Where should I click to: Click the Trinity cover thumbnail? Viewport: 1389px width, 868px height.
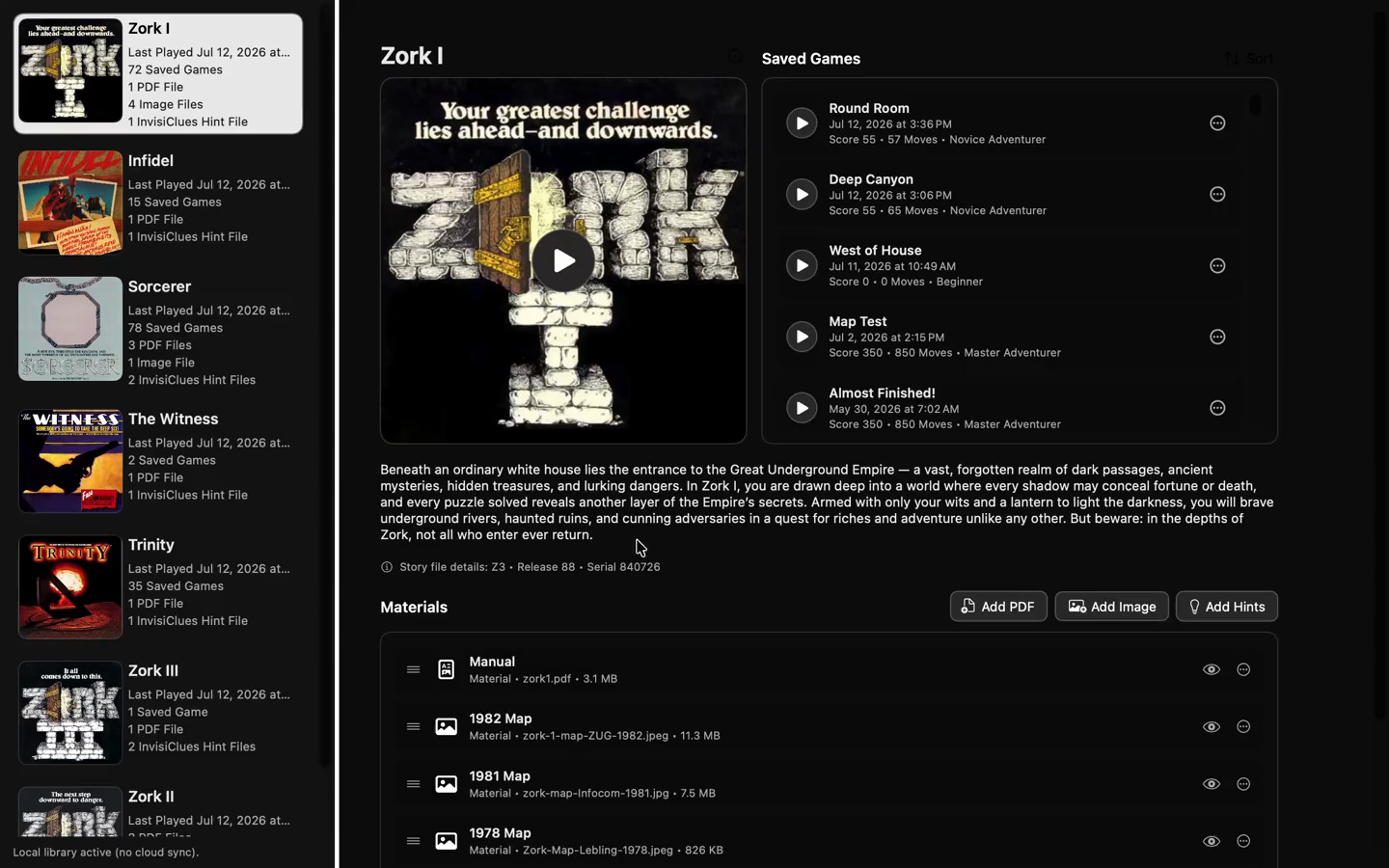click(70, 587)
